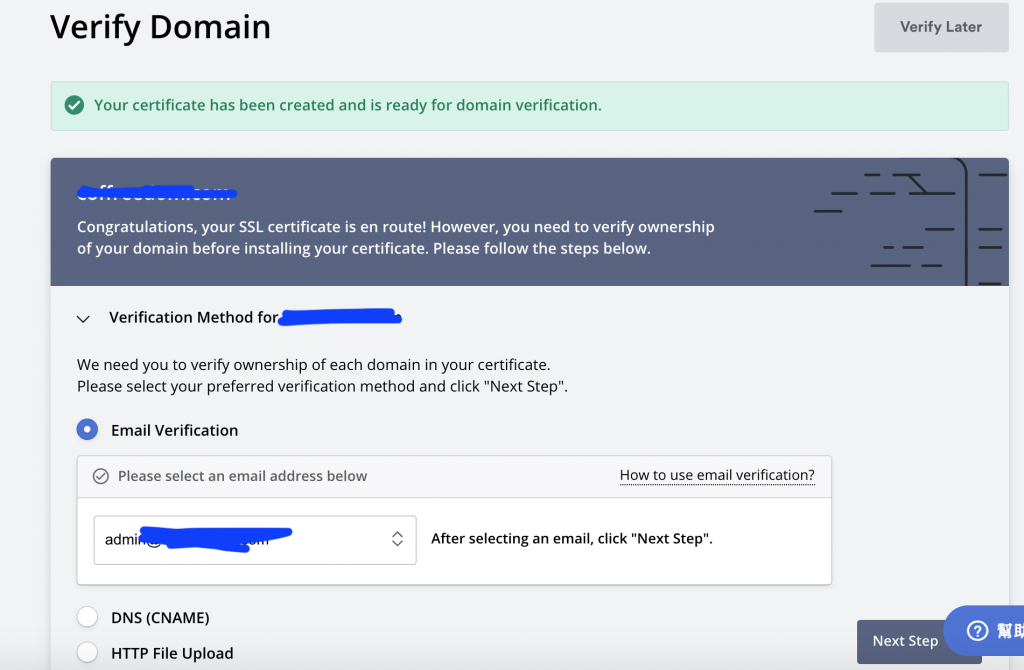
Task: Click the green checkmark success icon
Action: (x=74, y=105)
